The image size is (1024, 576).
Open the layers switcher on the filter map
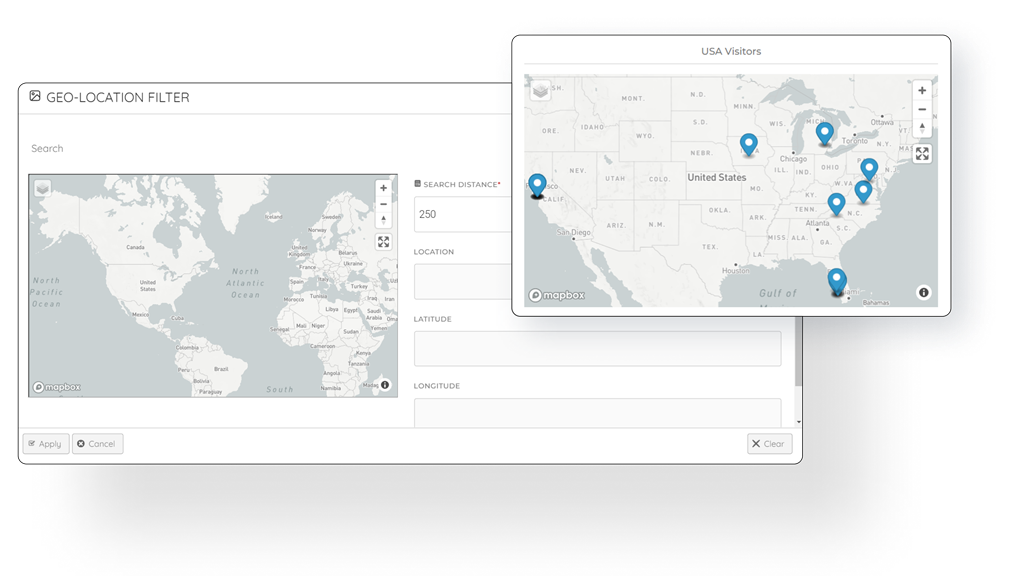click(43, 188)
